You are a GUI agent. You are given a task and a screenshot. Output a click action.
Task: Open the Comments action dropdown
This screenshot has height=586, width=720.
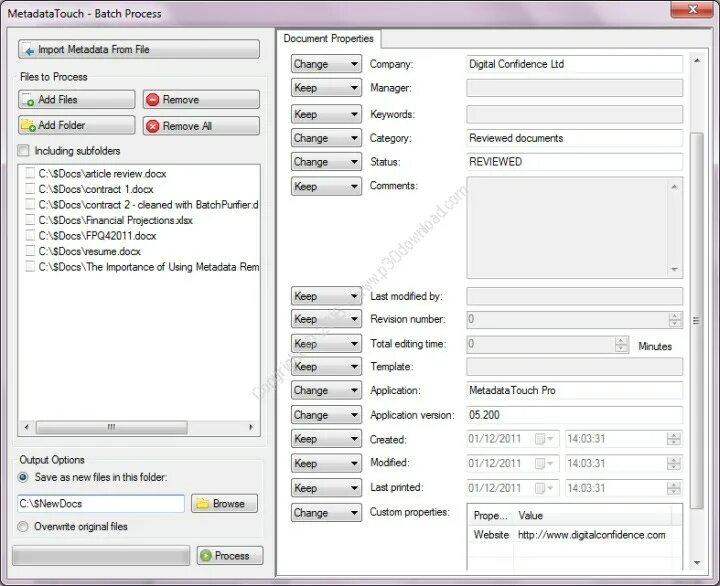pyautogui.click(x=326, y=186)
